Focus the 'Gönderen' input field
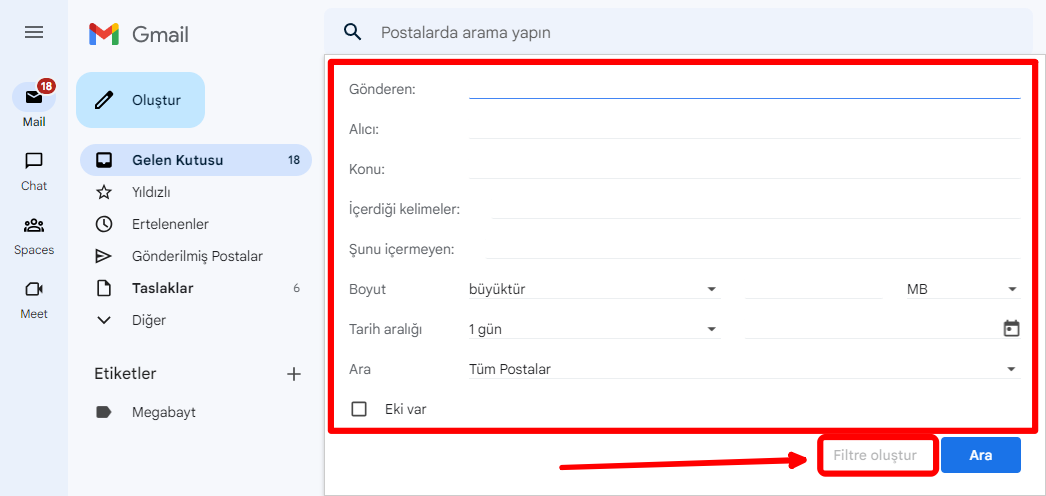 pos(743,88)
